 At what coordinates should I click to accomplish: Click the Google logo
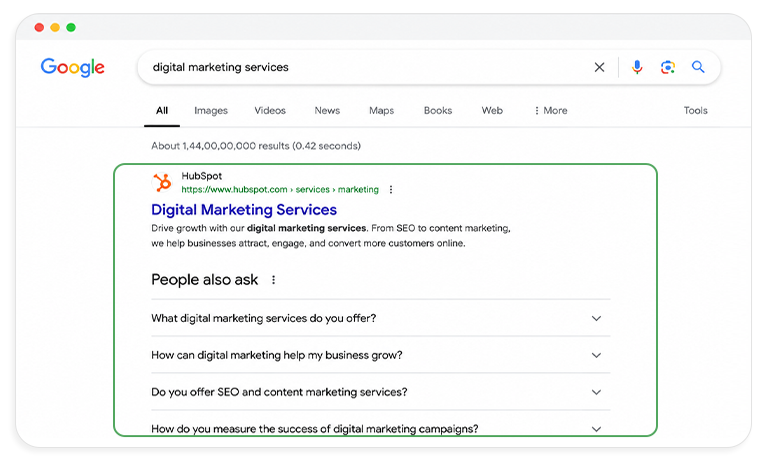click(72, 67)
